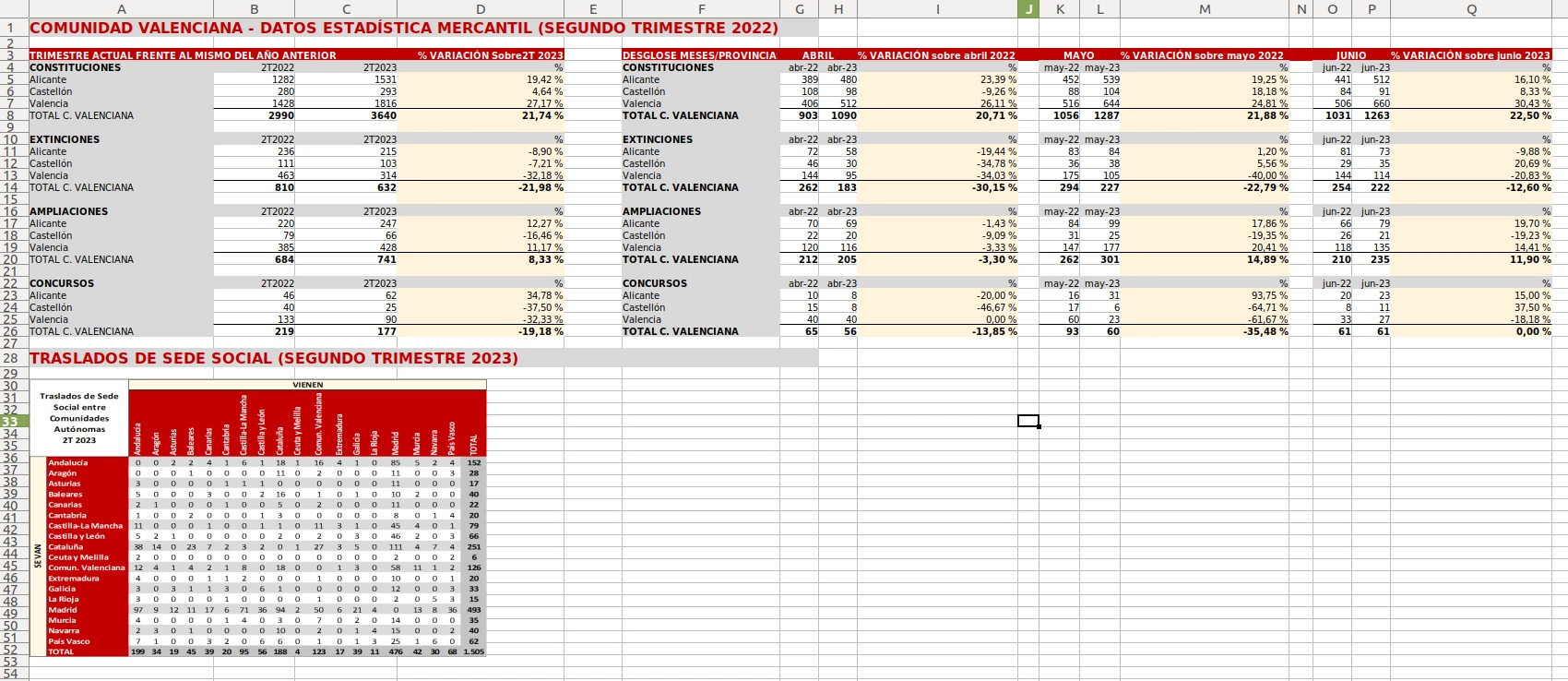This screenshot has width=1568, height=681.
Task: Click the DESGLOSE MESES/PROVINCIA header cell
Action: click(701, 55)
